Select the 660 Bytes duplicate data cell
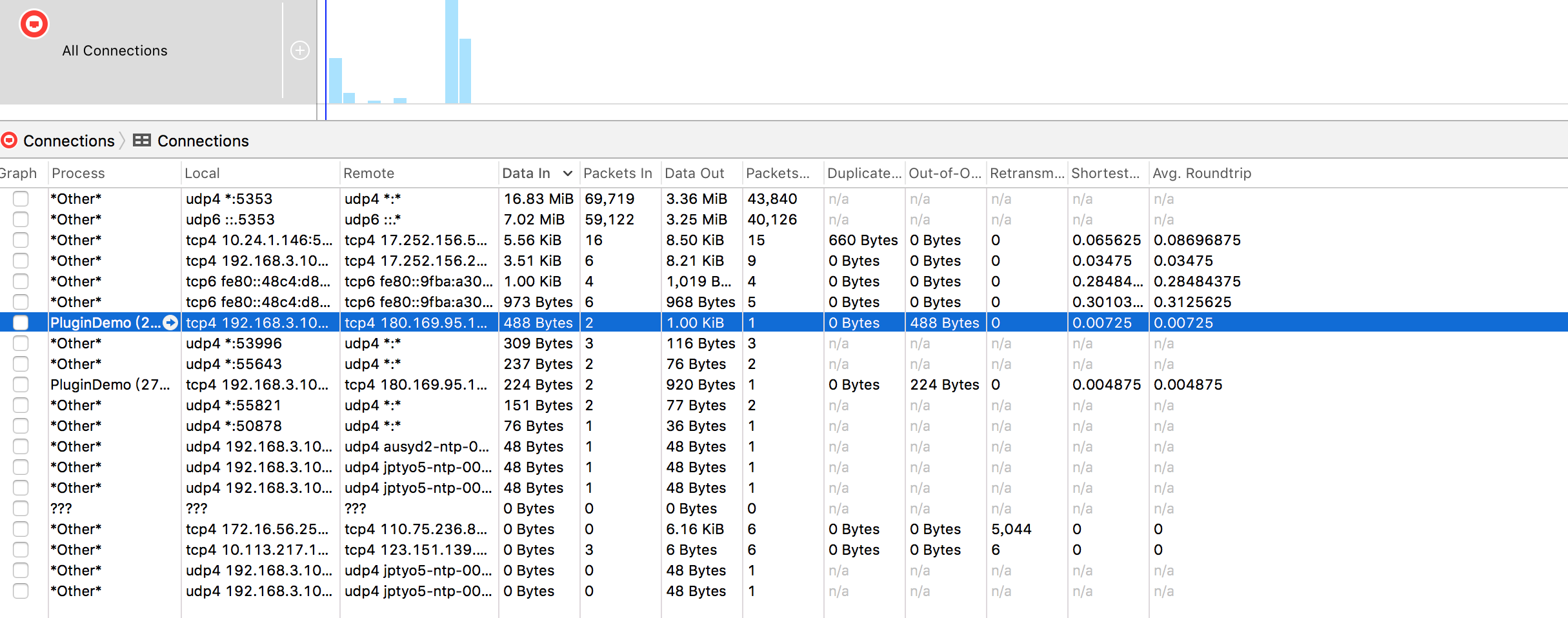 click(863, 240)
